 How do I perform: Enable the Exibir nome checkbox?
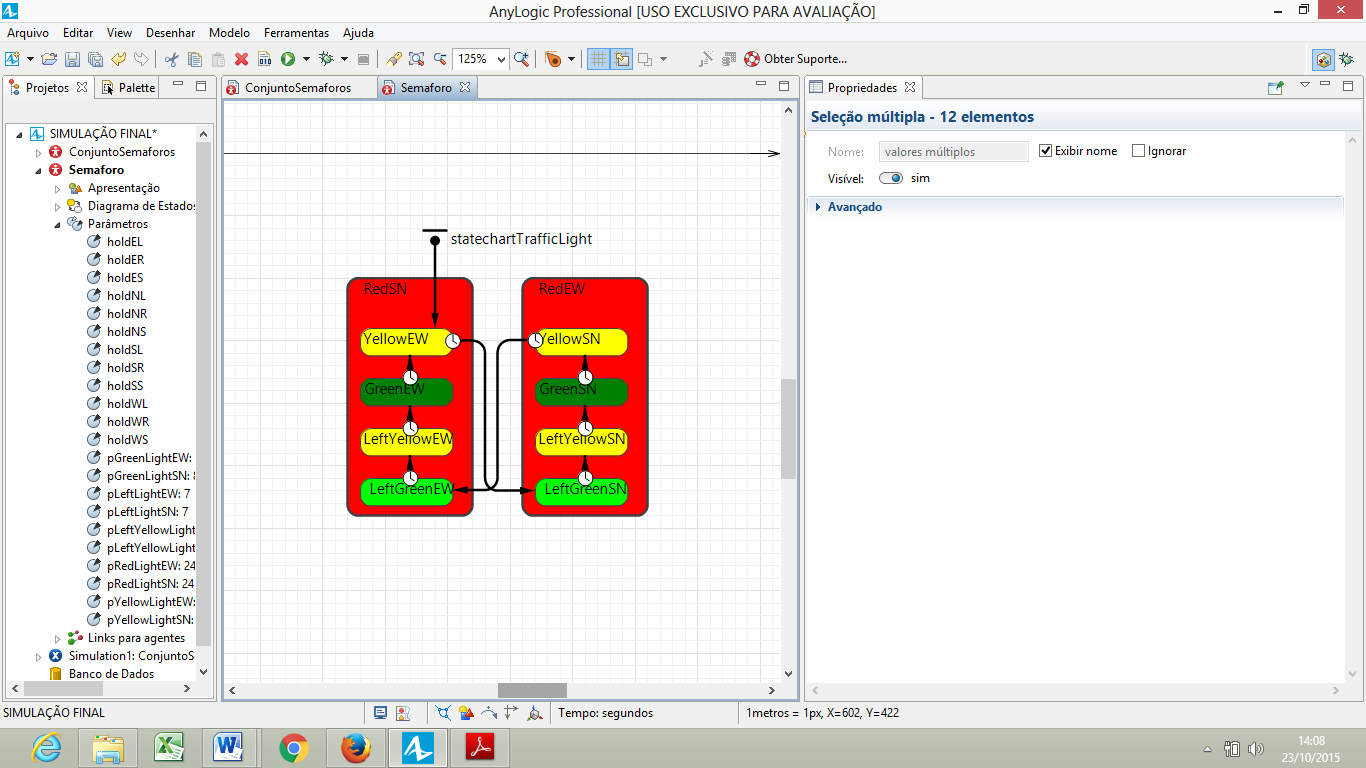coord(1047,150)
